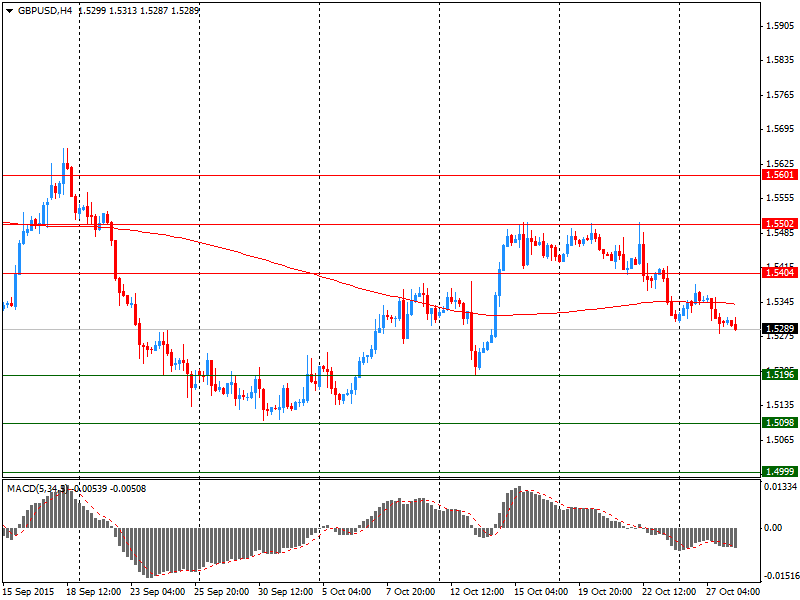The width and height of the screenshot is (800, 600).
Task: Click the 30 Sep 12:00 time label
Action: 286,592
